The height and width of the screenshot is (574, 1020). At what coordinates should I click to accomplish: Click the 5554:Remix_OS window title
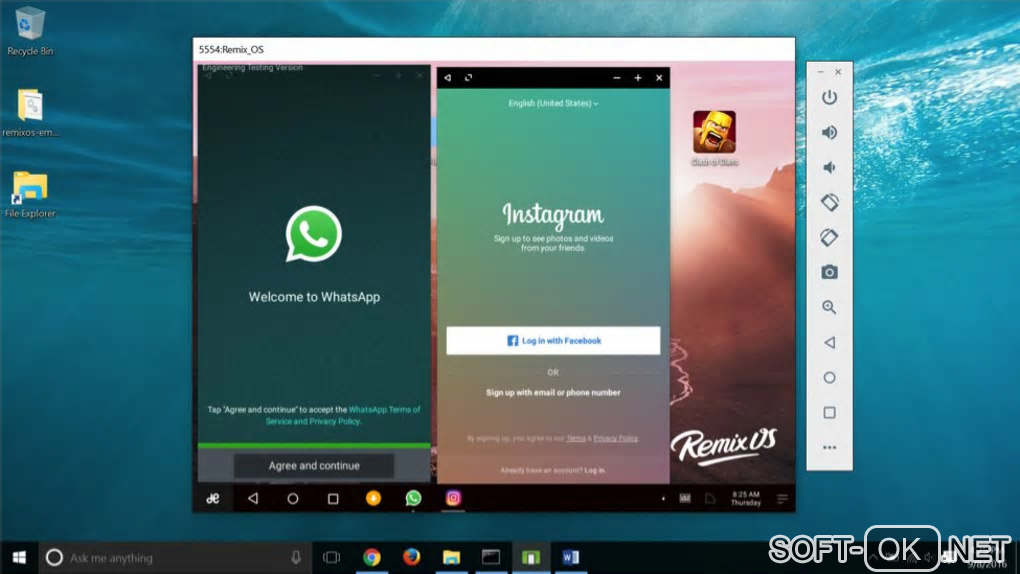coord(232,49)
